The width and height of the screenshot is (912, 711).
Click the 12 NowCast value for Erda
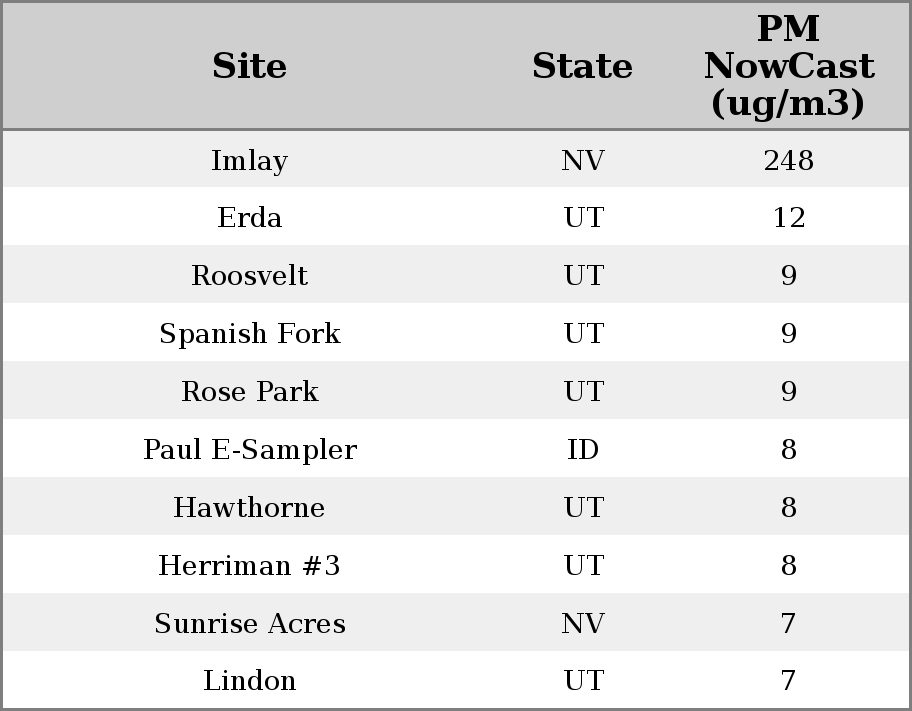[x=788, y=218]
